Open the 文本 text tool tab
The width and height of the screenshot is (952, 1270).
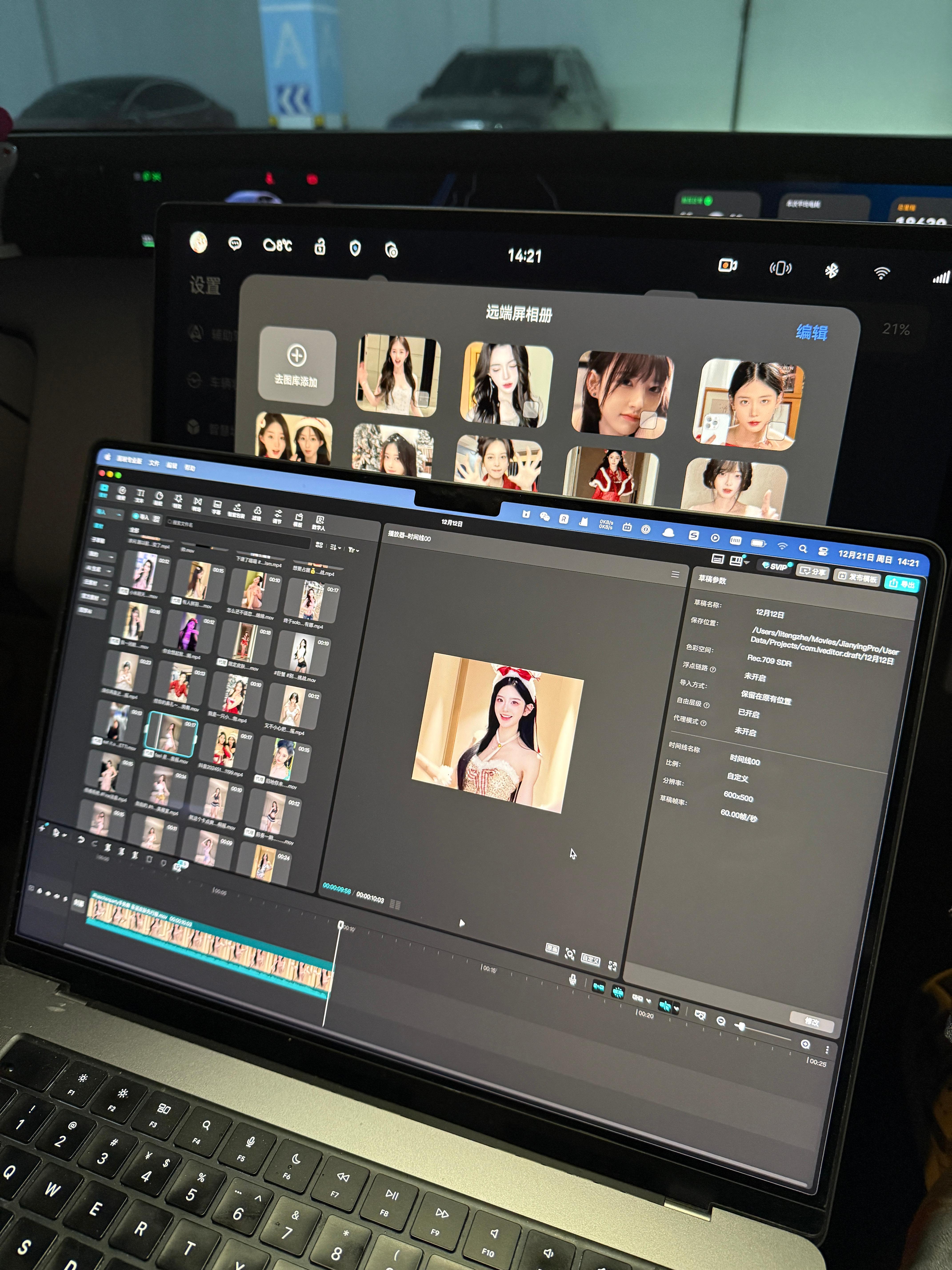tap(140, 496)
